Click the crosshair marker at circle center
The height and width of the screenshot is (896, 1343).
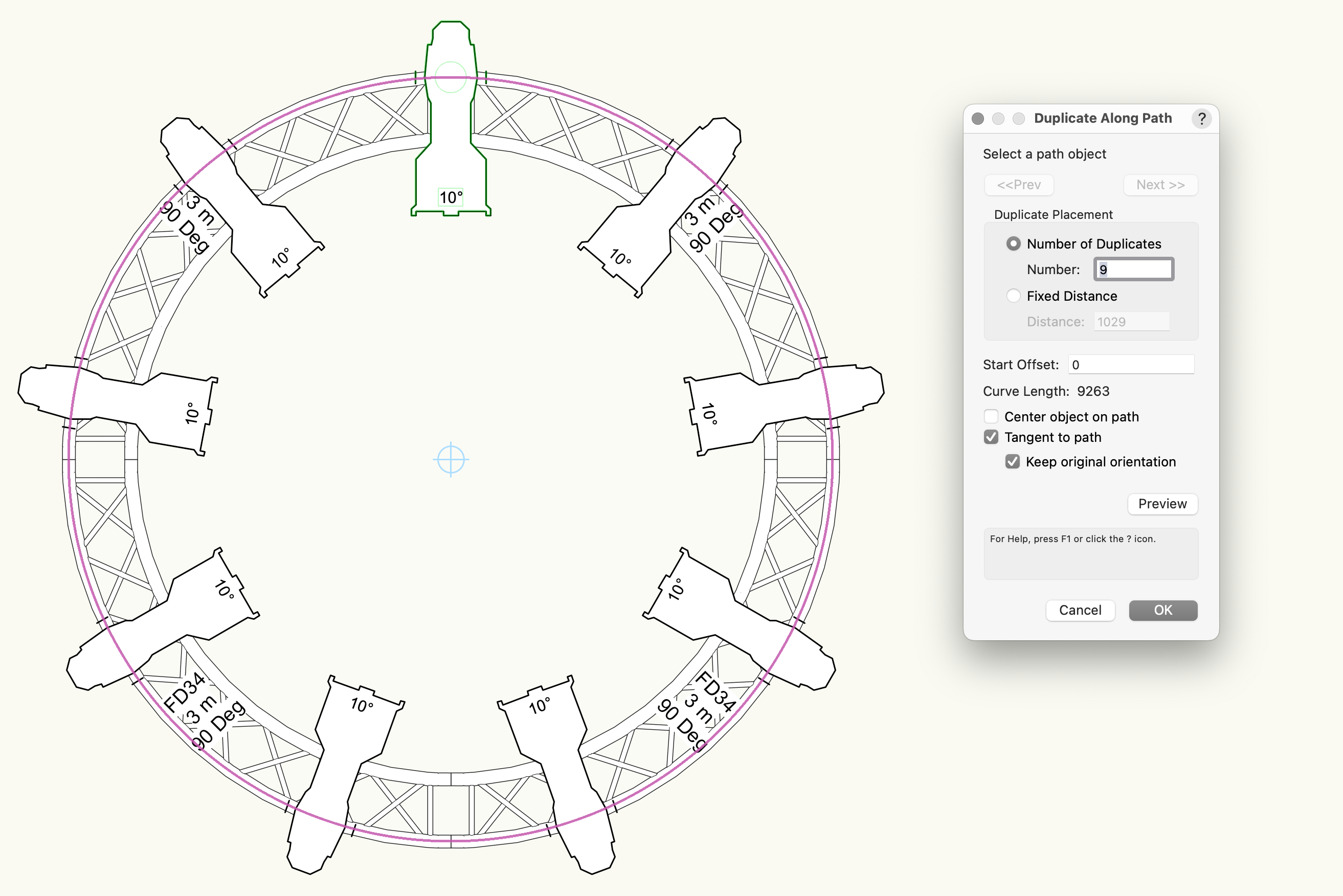tap(452, 459)
